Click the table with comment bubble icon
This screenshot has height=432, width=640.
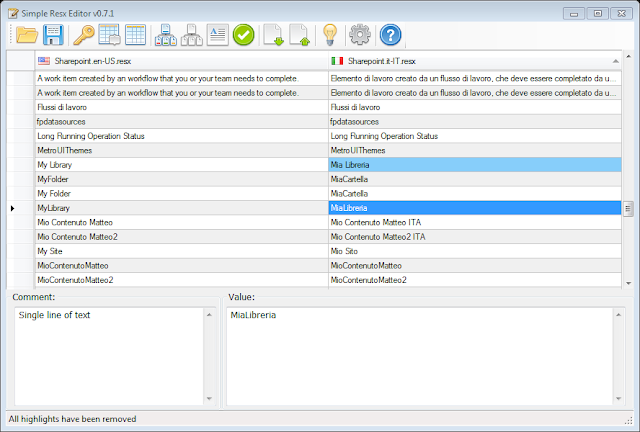109,35
